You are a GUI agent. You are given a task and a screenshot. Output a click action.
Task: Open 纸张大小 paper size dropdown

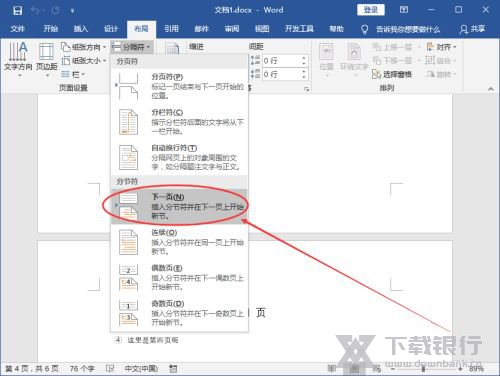pos(84,61)
